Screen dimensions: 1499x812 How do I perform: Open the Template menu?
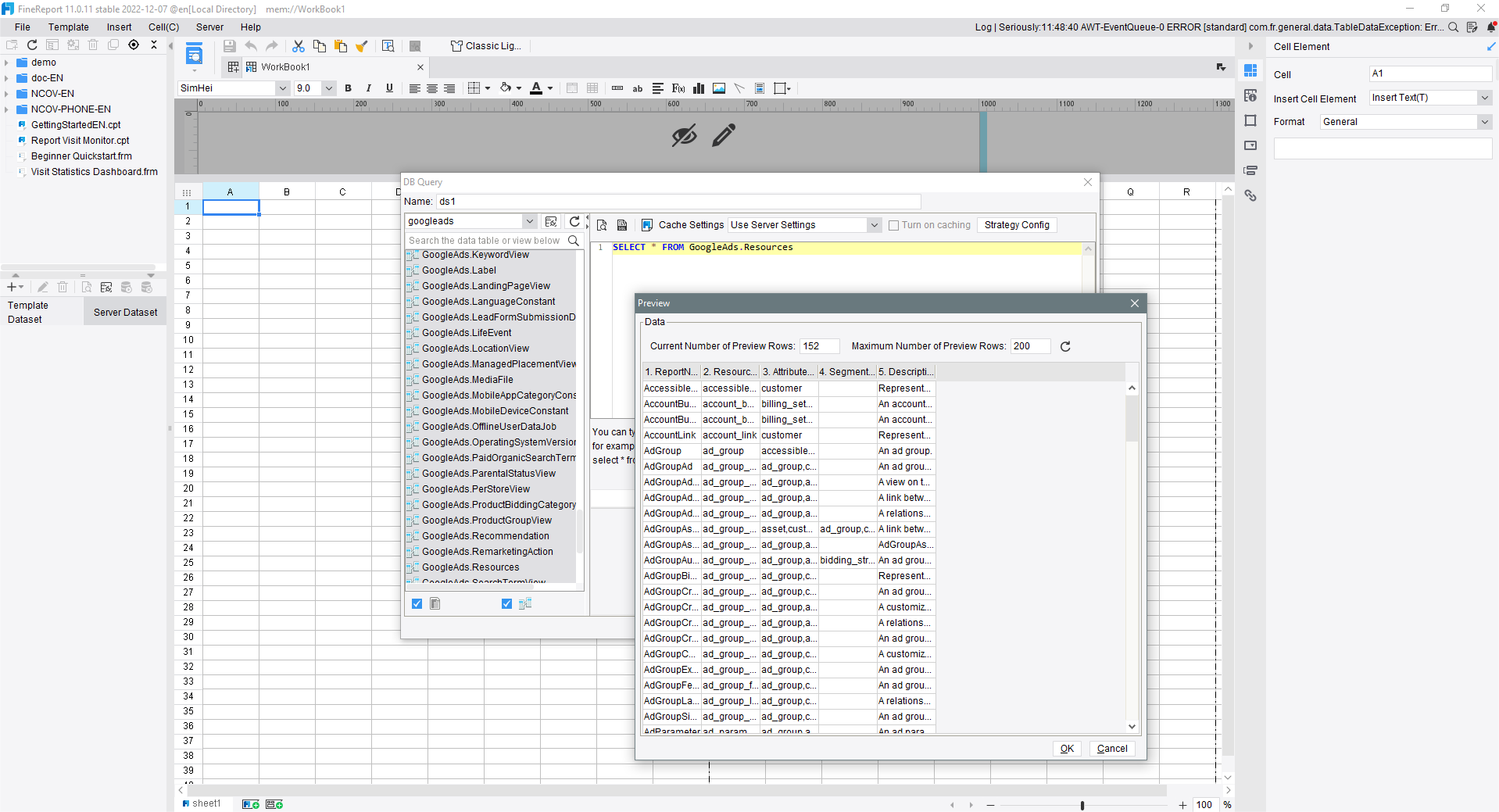[68, 27]
